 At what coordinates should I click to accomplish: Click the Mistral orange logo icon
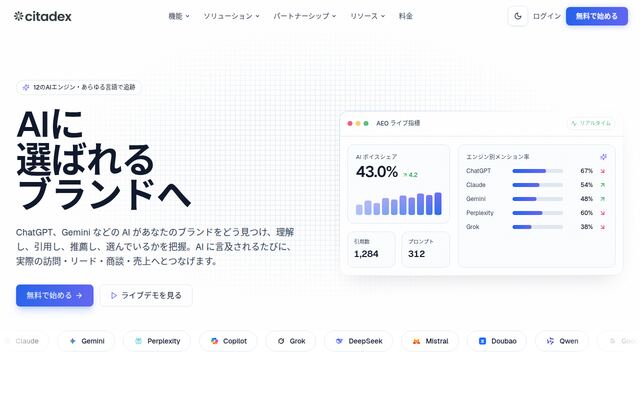[416, 341]
